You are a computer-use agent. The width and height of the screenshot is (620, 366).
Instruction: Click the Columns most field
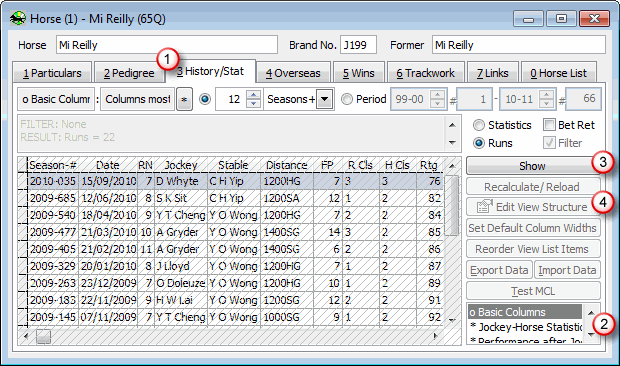click(137, 99)
